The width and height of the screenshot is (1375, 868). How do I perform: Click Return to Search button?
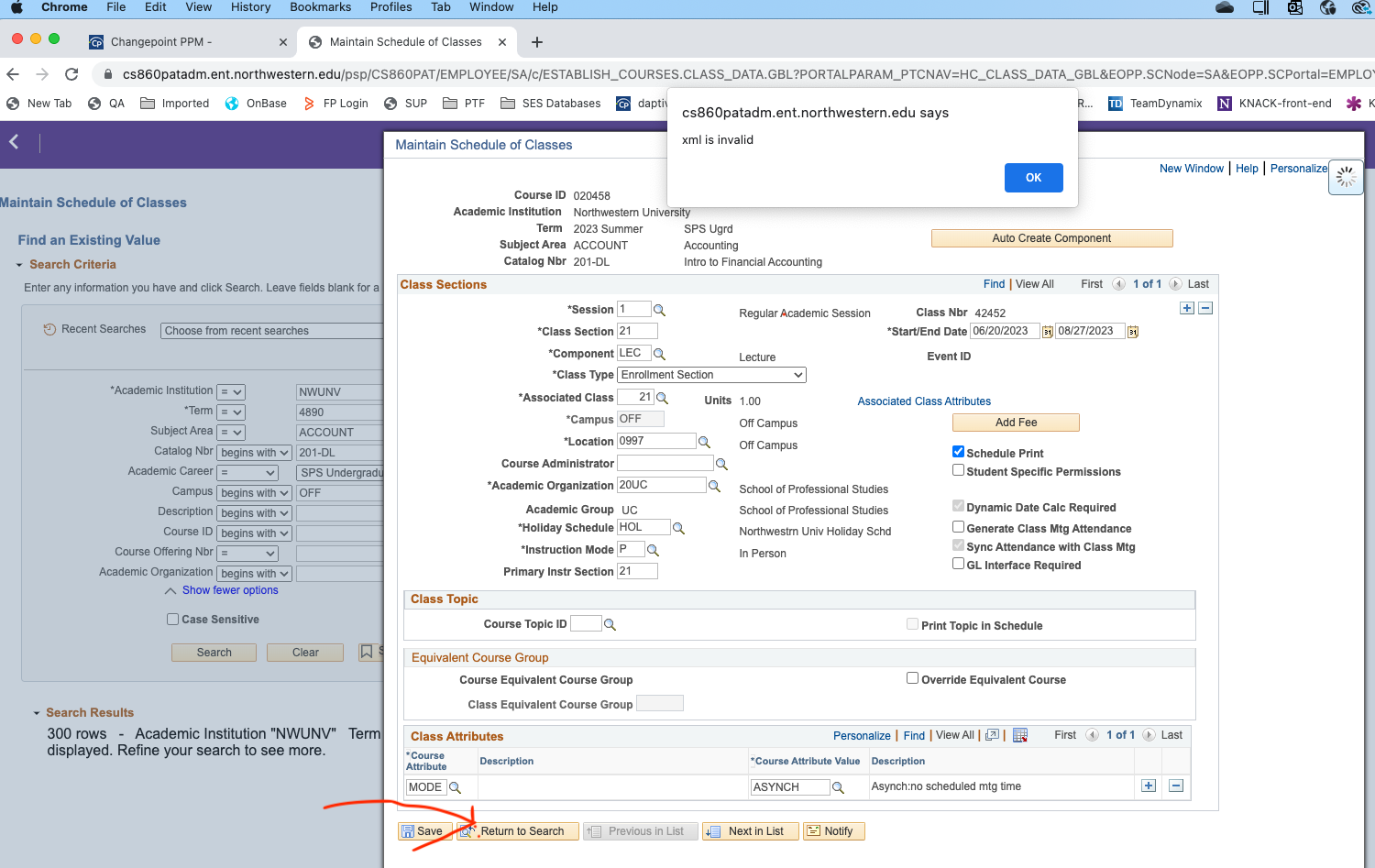tap(518, 831)
